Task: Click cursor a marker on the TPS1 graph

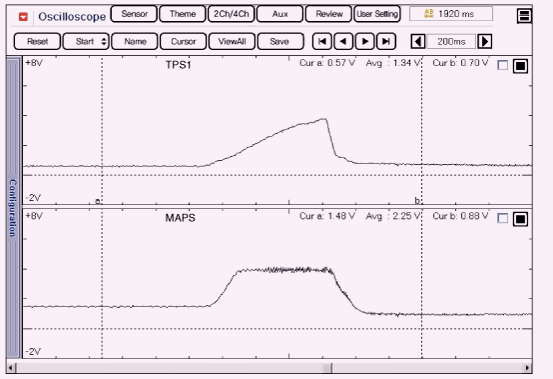Action: tap(98, 202)
